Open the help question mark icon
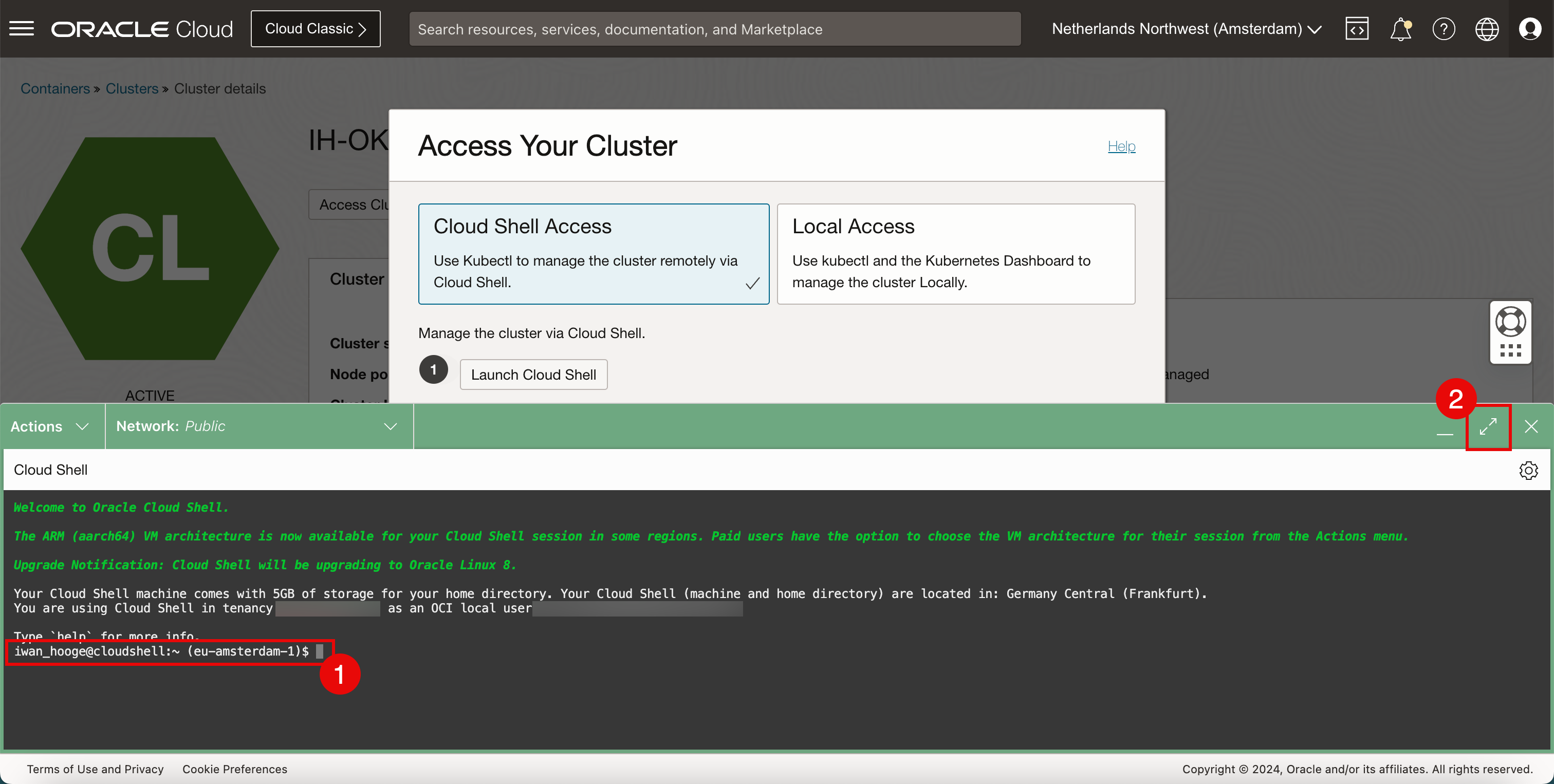The image size is (1554, 784). coord(1444,28)
